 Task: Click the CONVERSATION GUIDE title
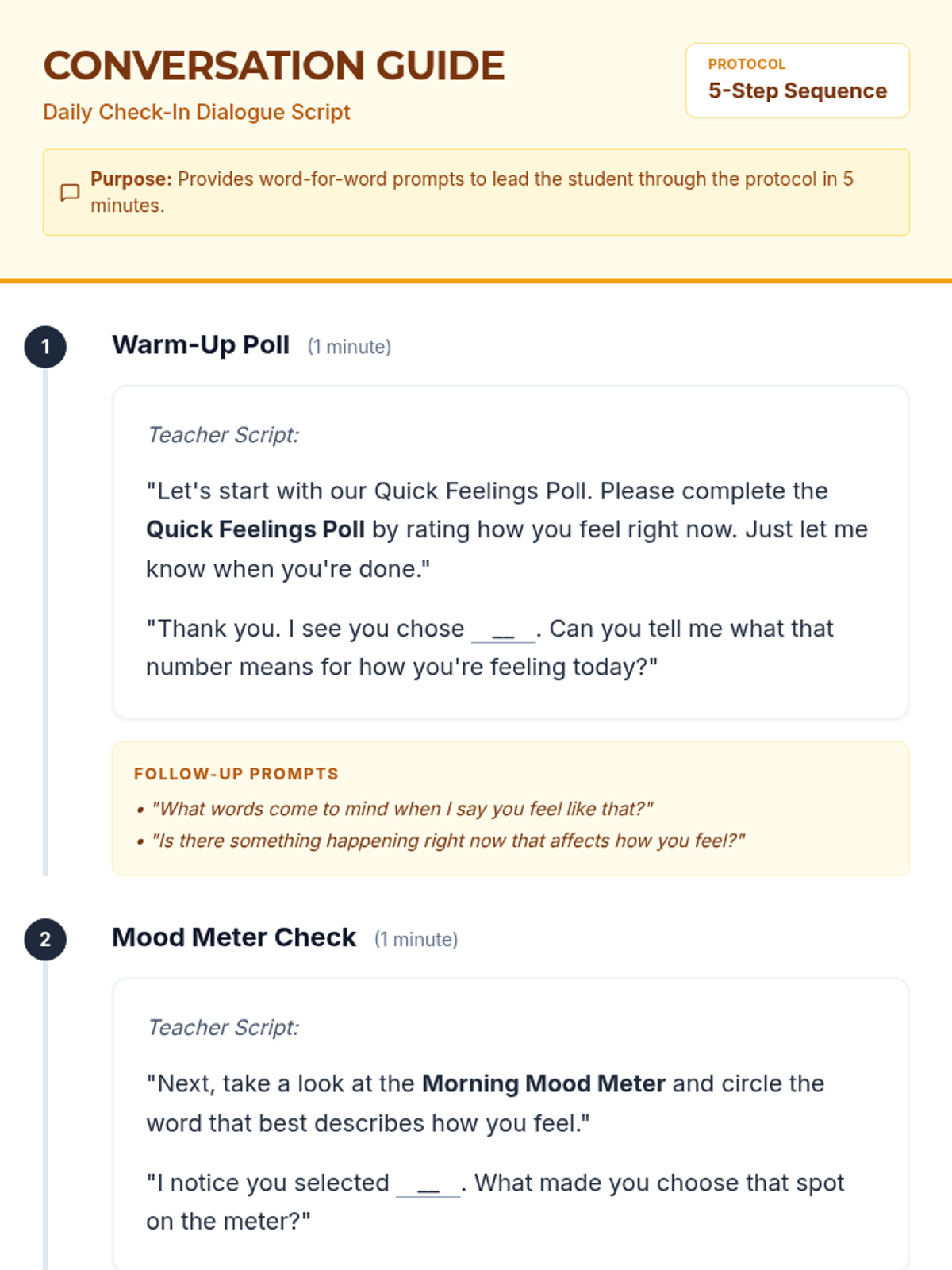click(x=274, y=66)
